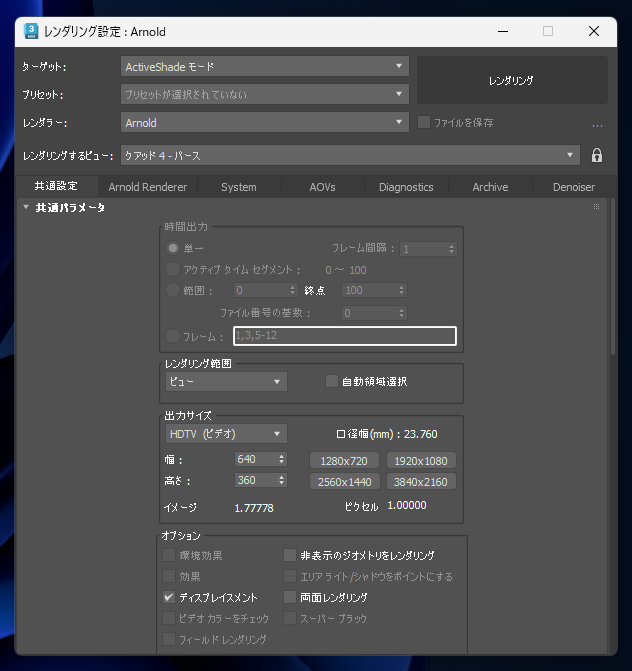
Task: Open the 出力サイズ HDTV (ビデオ) dropdown
Action: pyautogui.click(x=226, y=434)
